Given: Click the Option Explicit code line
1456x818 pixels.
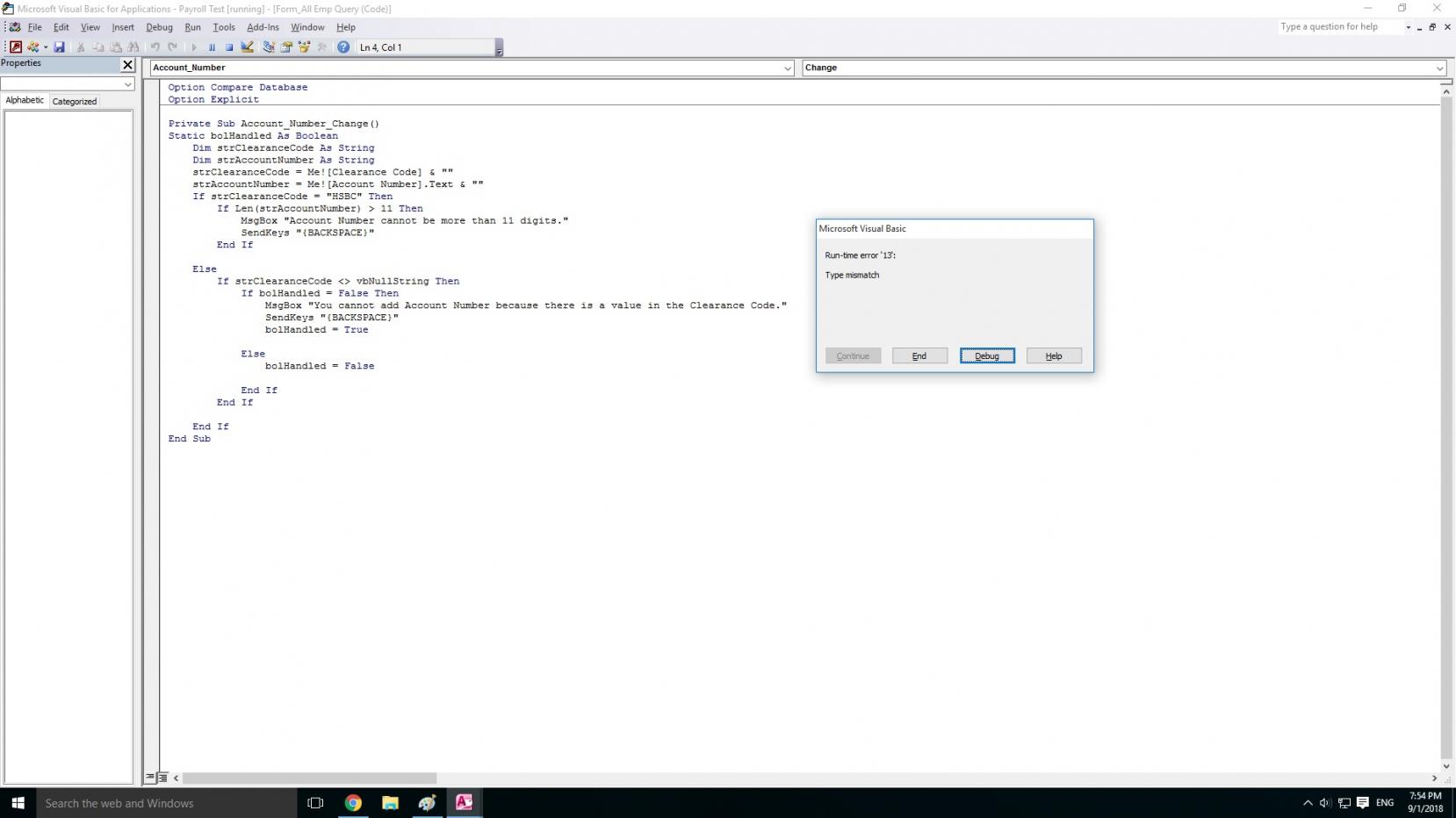Looking at the screenshot, I should point(213,99).
